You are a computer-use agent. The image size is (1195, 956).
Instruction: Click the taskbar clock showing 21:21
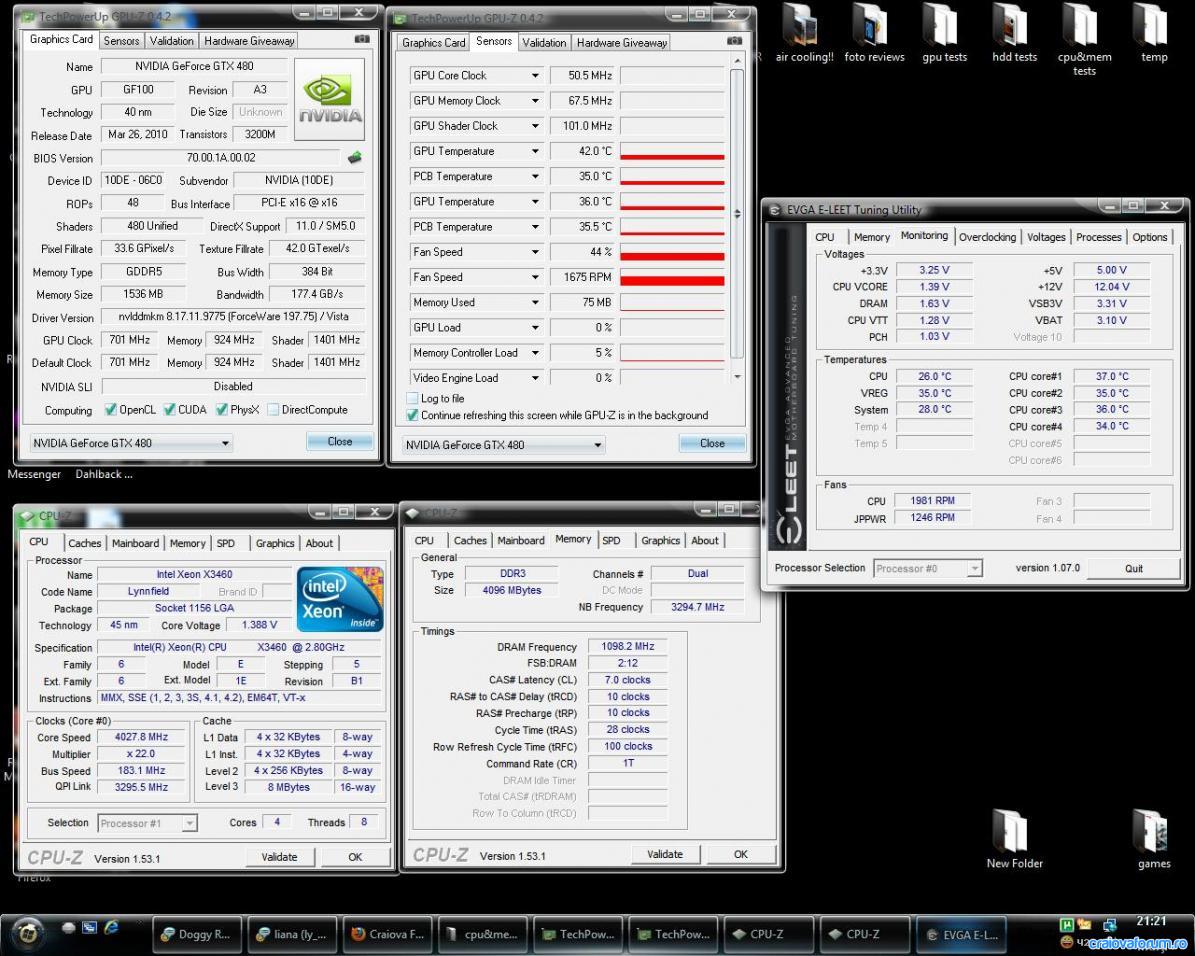tap(1151, 920)
